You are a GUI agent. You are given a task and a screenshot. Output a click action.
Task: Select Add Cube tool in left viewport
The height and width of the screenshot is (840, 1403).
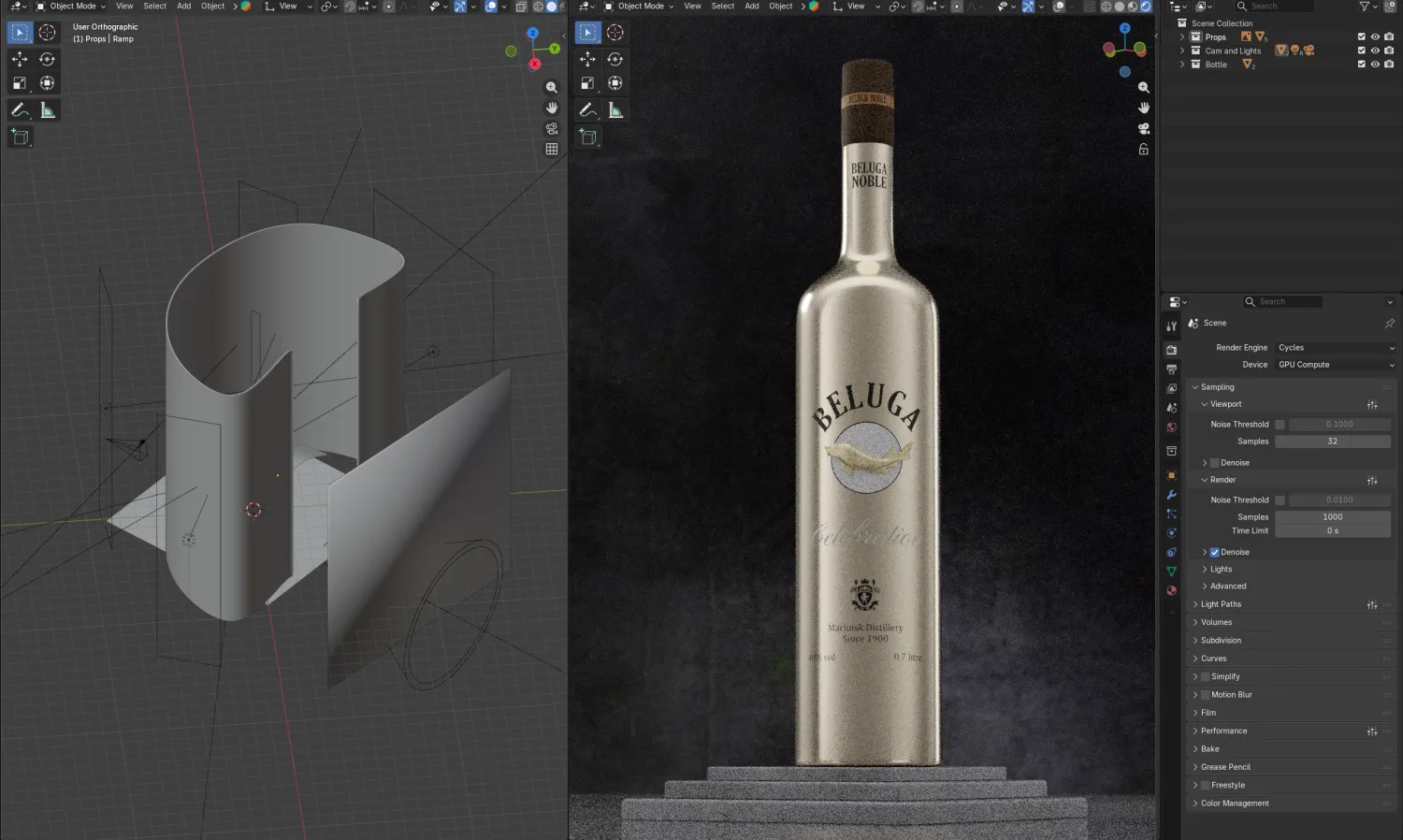click(20, 138)
